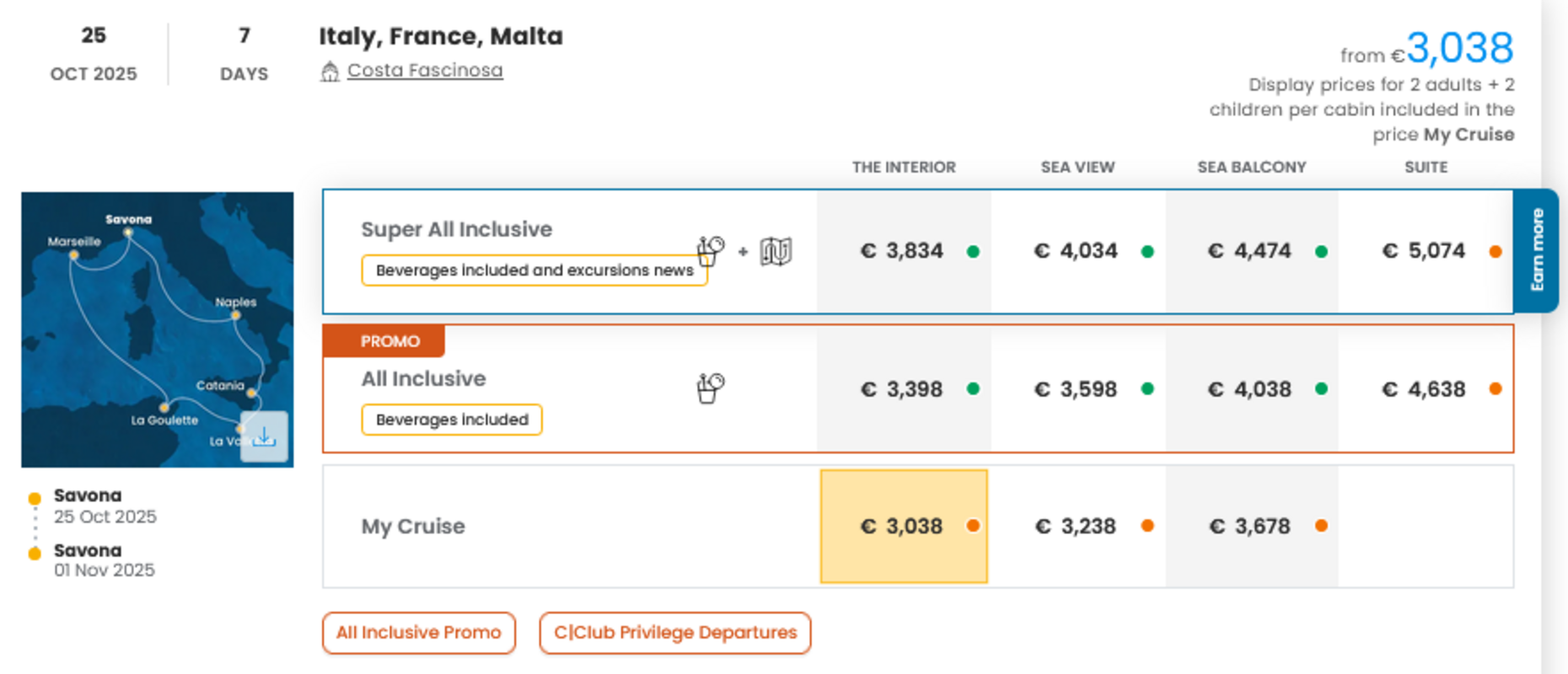This screenshot has height=674, width=1568.
Task: Click the ship icon beside Costa Fascinosa
Action: [330, 72]
